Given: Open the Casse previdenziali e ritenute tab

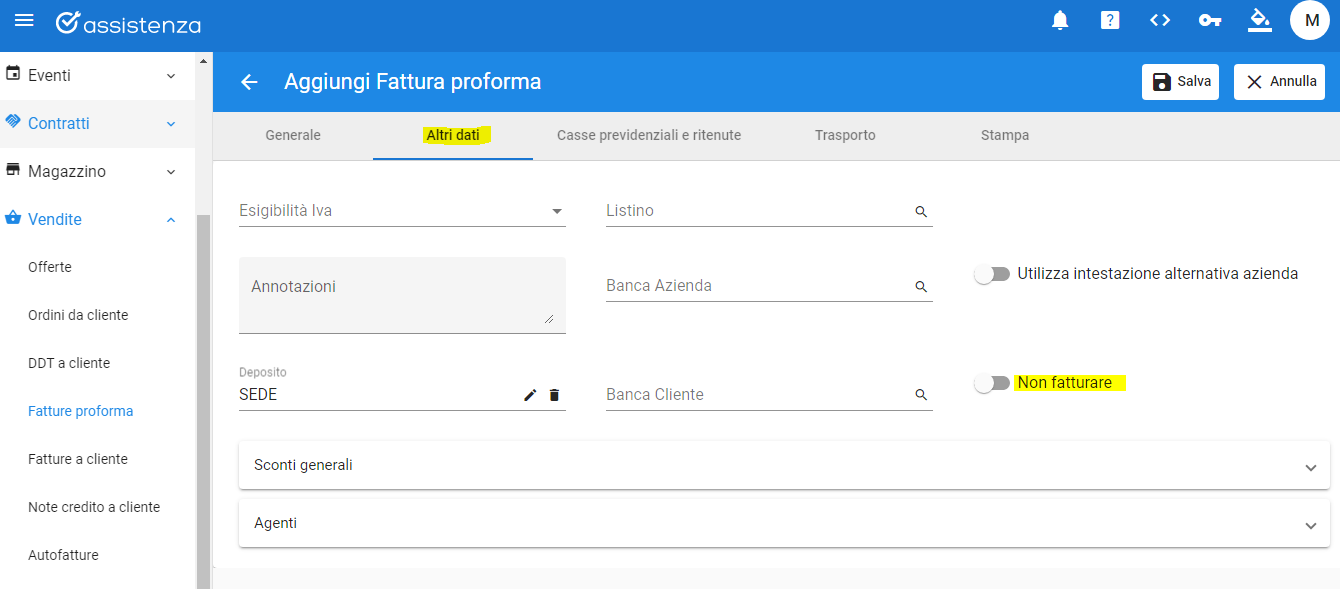Looking at the screenshot, I should [649, 135].
